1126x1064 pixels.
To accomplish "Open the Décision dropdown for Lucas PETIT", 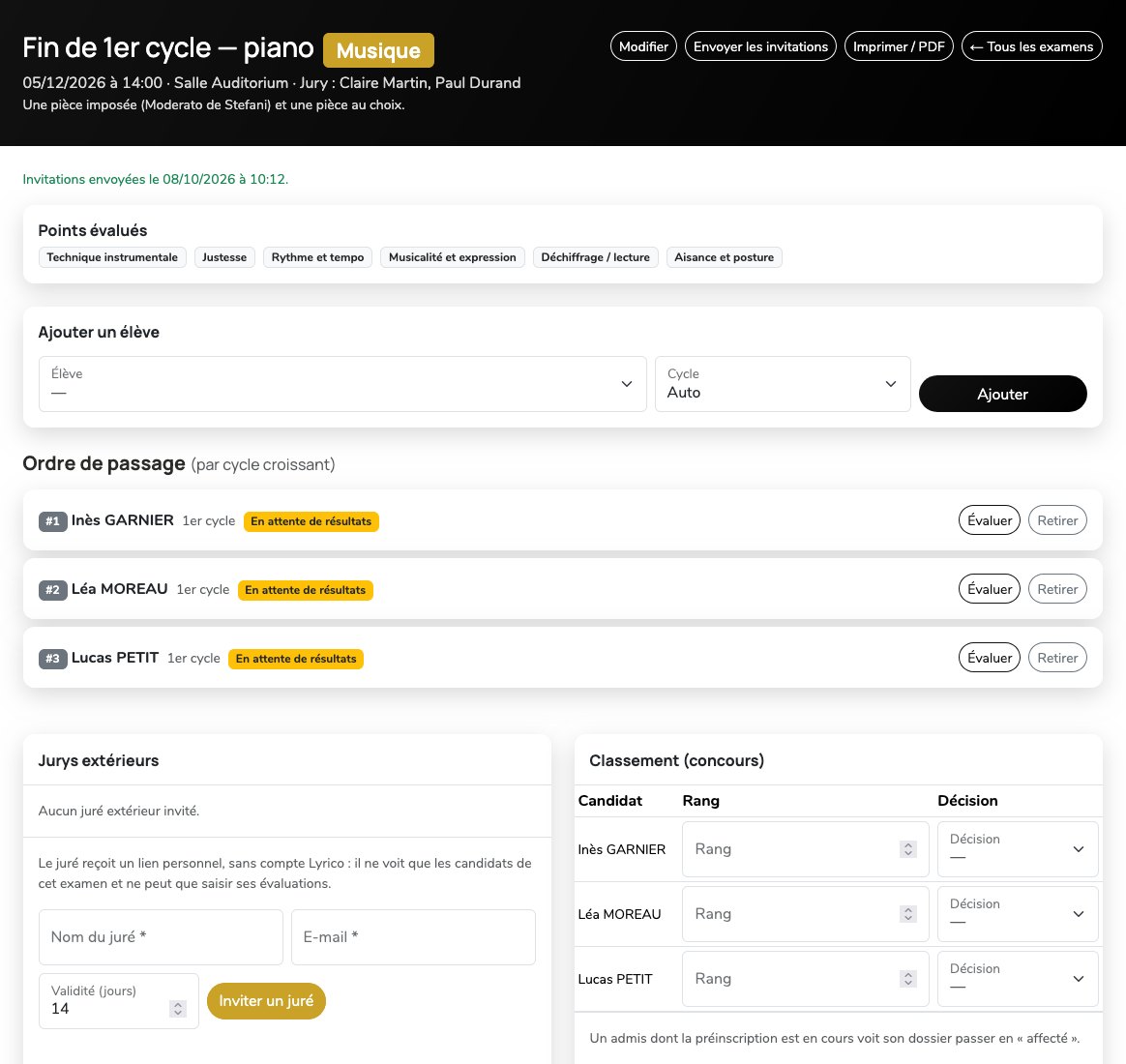I will 1018,979.
